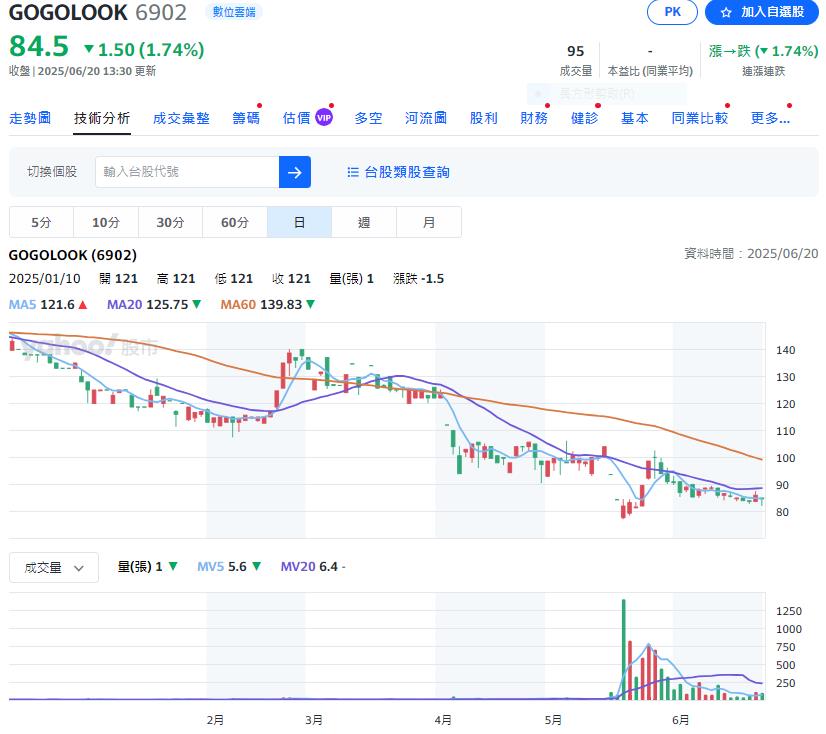The image size is (826, 734).
Task: Click the 數位雲端 category tag
Action: [233, 12]
